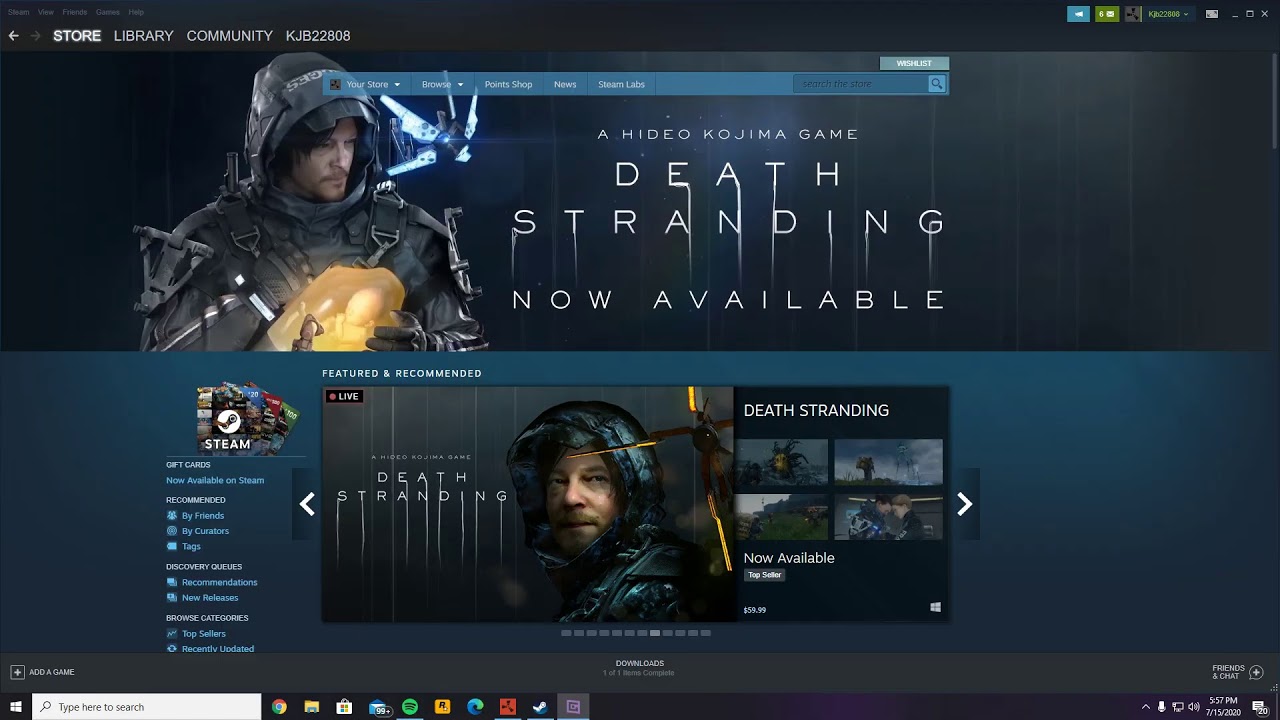Click Now Available on Steam link
Viewport: 1280px width, 720px height.
(215, 480)
